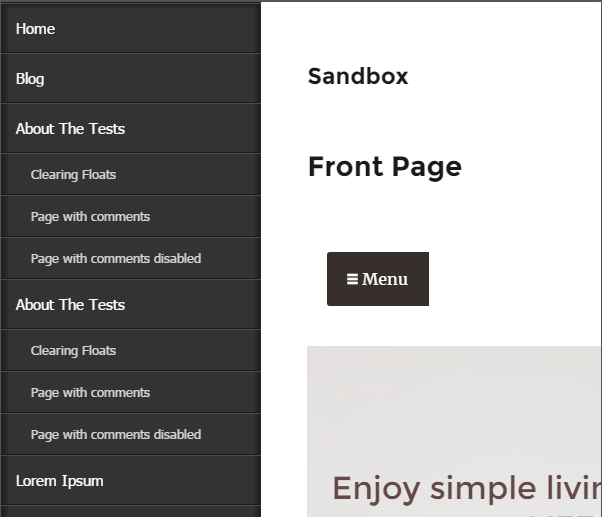Open the Home menu item
This screenshot has width=602, height=517.
coord(131,29)
